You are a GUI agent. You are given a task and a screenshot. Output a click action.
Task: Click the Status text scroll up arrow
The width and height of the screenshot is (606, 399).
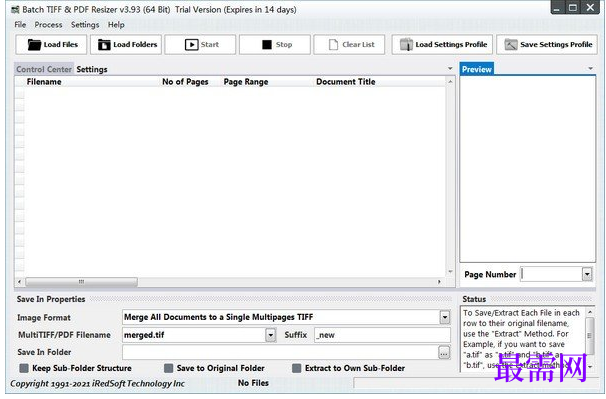point(590,312)
